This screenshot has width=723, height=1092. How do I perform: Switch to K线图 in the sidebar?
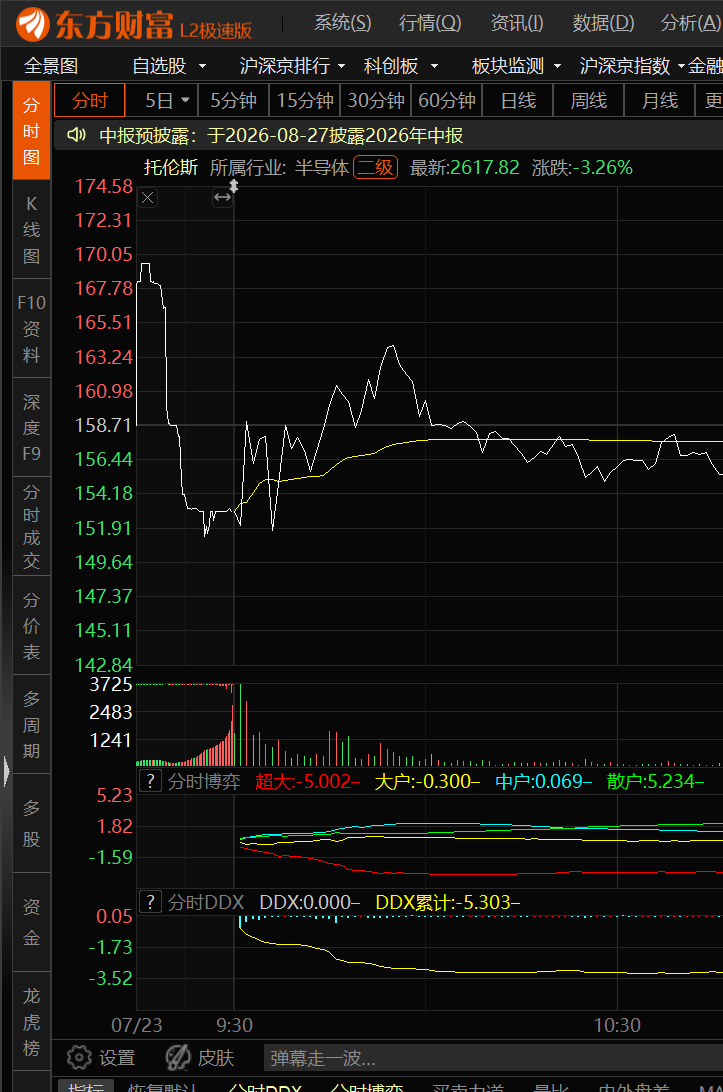click(31, 230)
